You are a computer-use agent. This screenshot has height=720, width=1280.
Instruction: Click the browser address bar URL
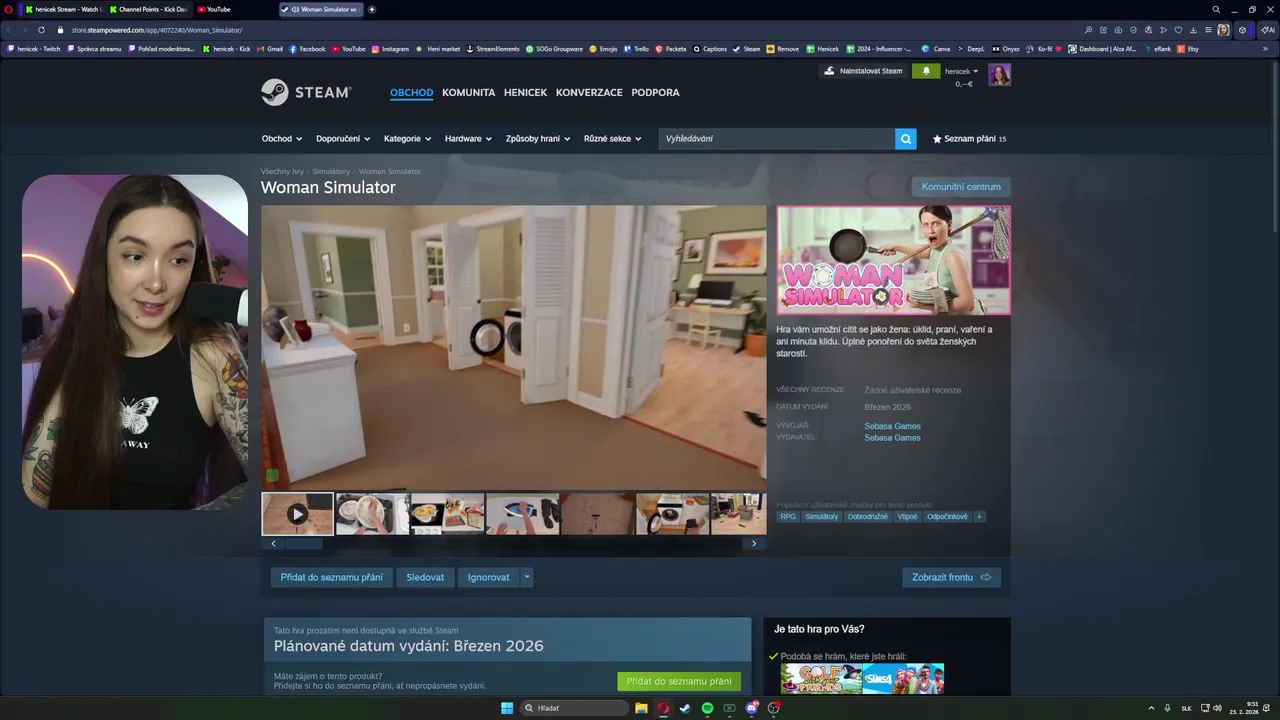click(x=157, y=30)
